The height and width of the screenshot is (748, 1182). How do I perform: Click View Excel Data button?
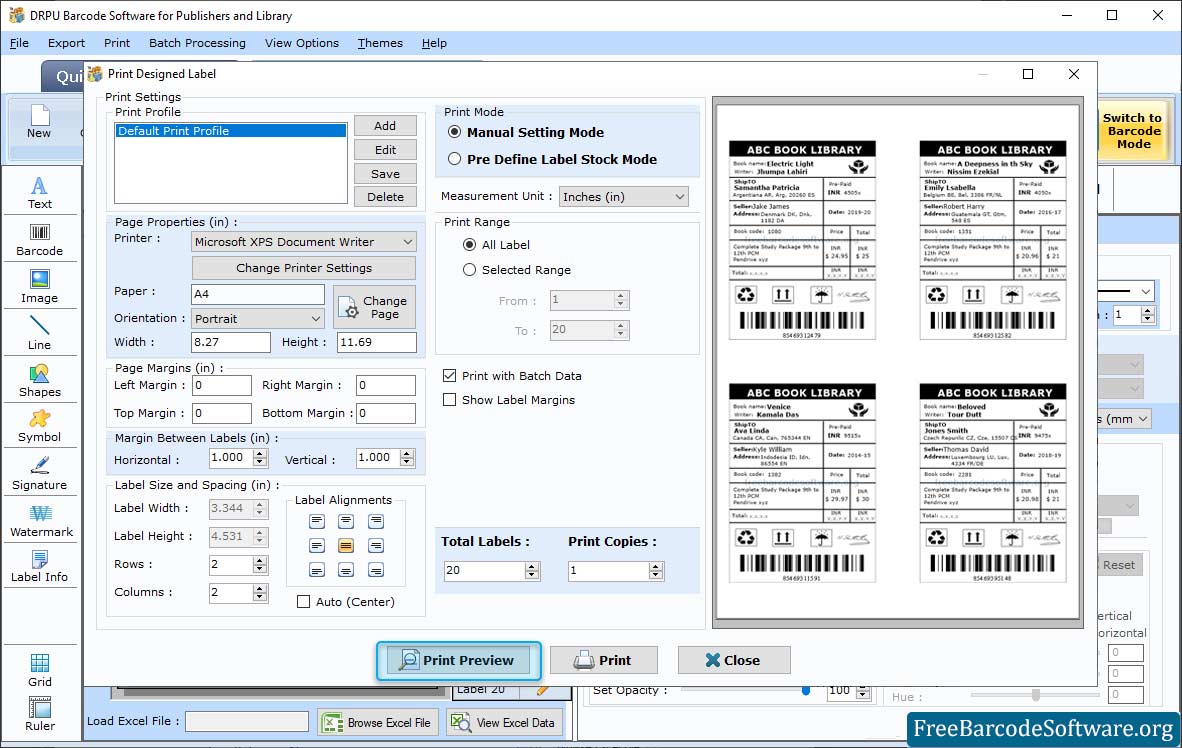pyautogui.click(x=503, y=722)
